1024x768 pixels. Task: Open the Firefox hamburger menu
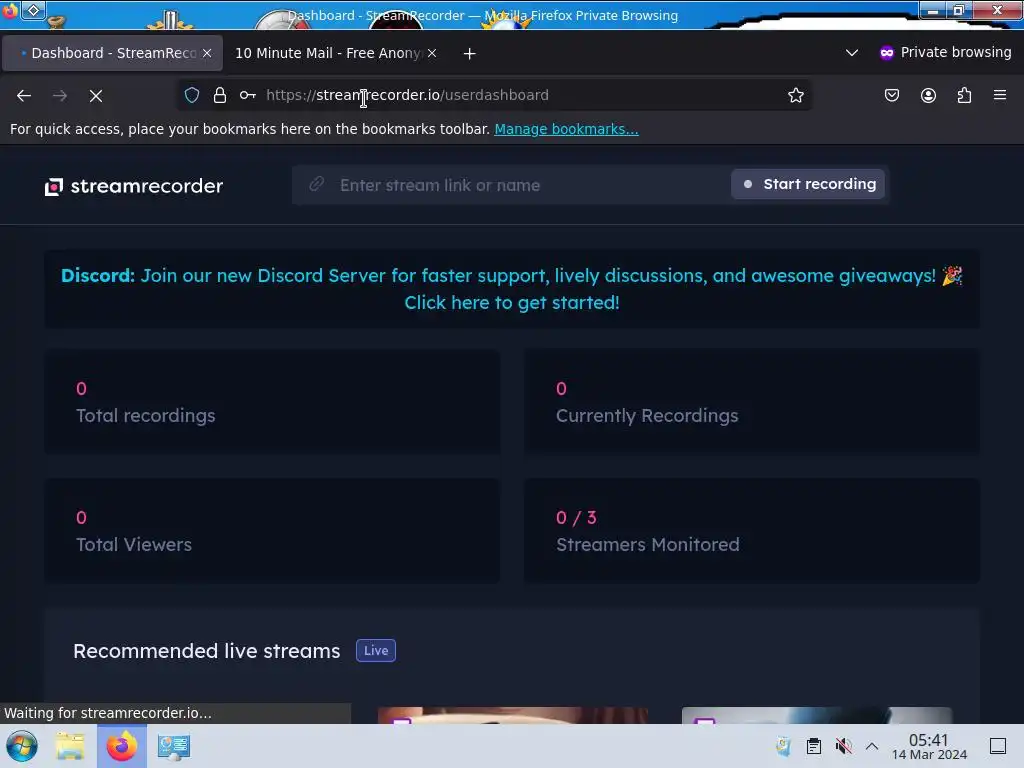point(1000,95)
